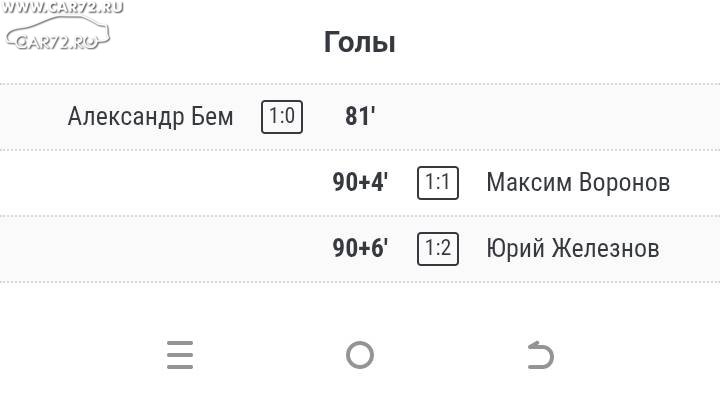Click the 1:2 score box
This screenshot has width=720, height=395.
438,249
